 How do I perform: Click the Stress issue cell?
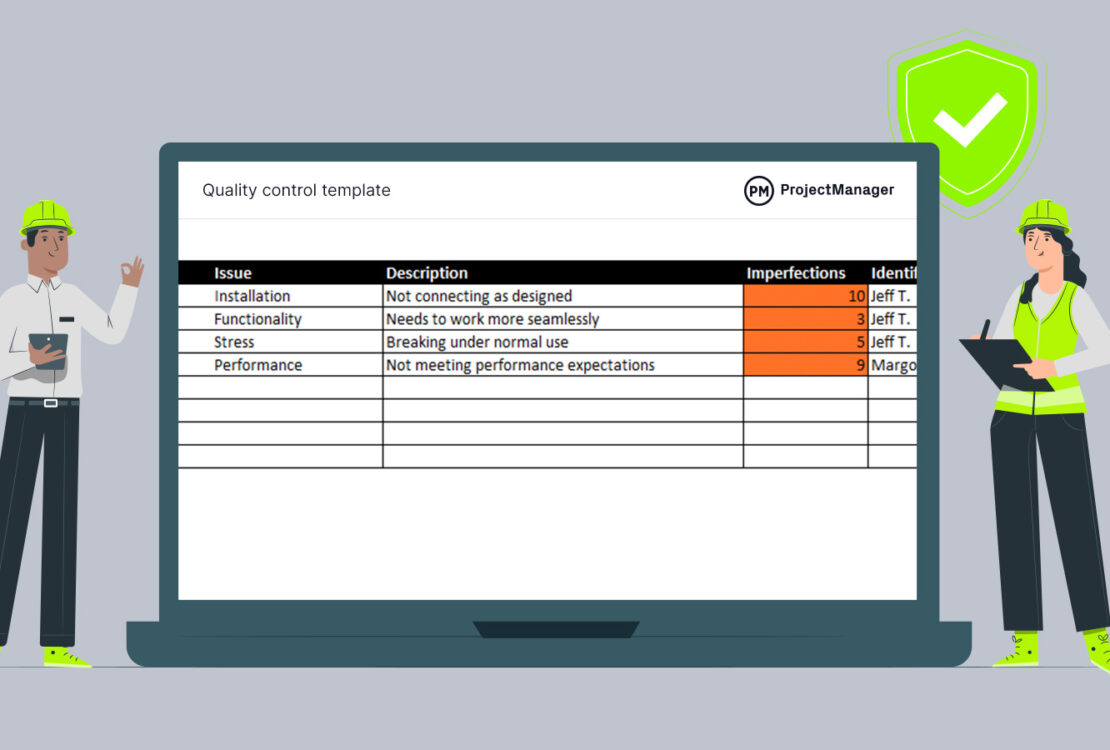pyautogui.click(x=234, y=342)
